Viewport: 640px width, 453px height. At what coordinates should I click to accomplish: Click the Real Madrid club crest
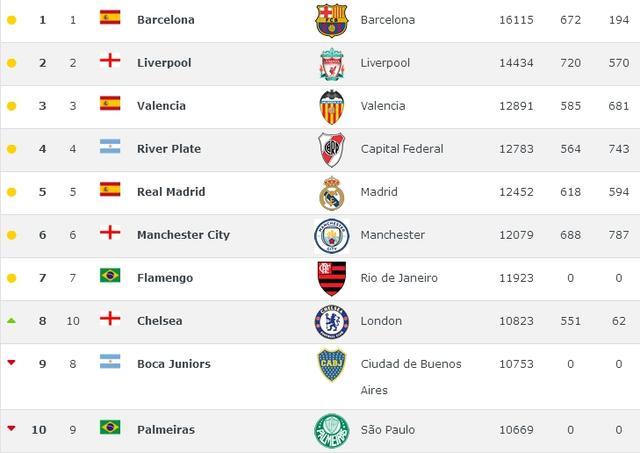(x=331, y=193)
